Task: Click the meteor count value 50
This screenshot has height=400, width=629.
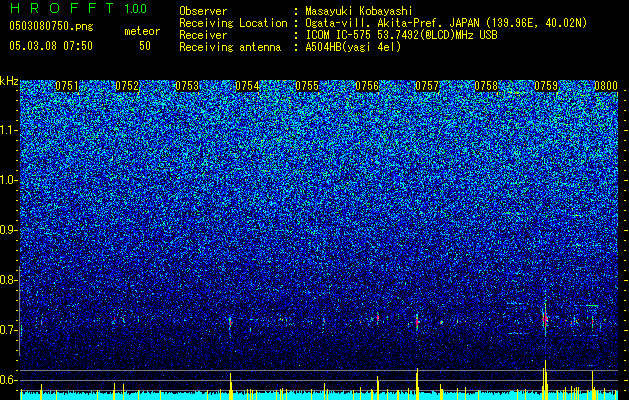Action: [x=145, y=45]
